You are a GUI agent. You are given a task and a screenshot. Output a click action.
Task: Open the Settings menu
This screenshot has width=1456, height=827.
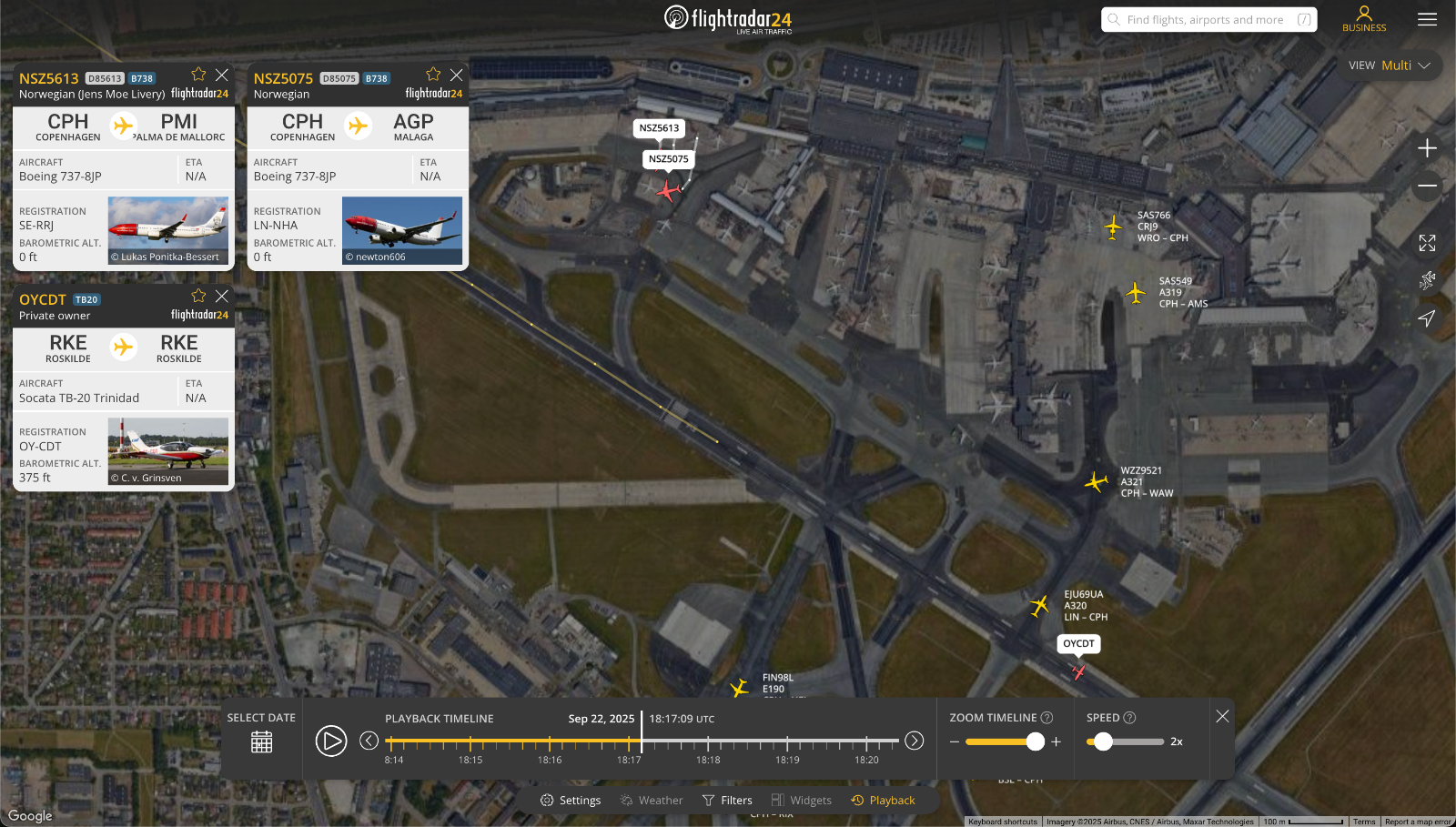571,801
